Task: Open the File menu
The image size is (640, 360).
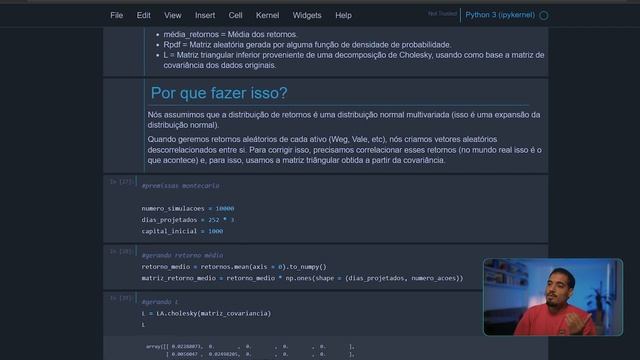Action: tap(116, 16)
